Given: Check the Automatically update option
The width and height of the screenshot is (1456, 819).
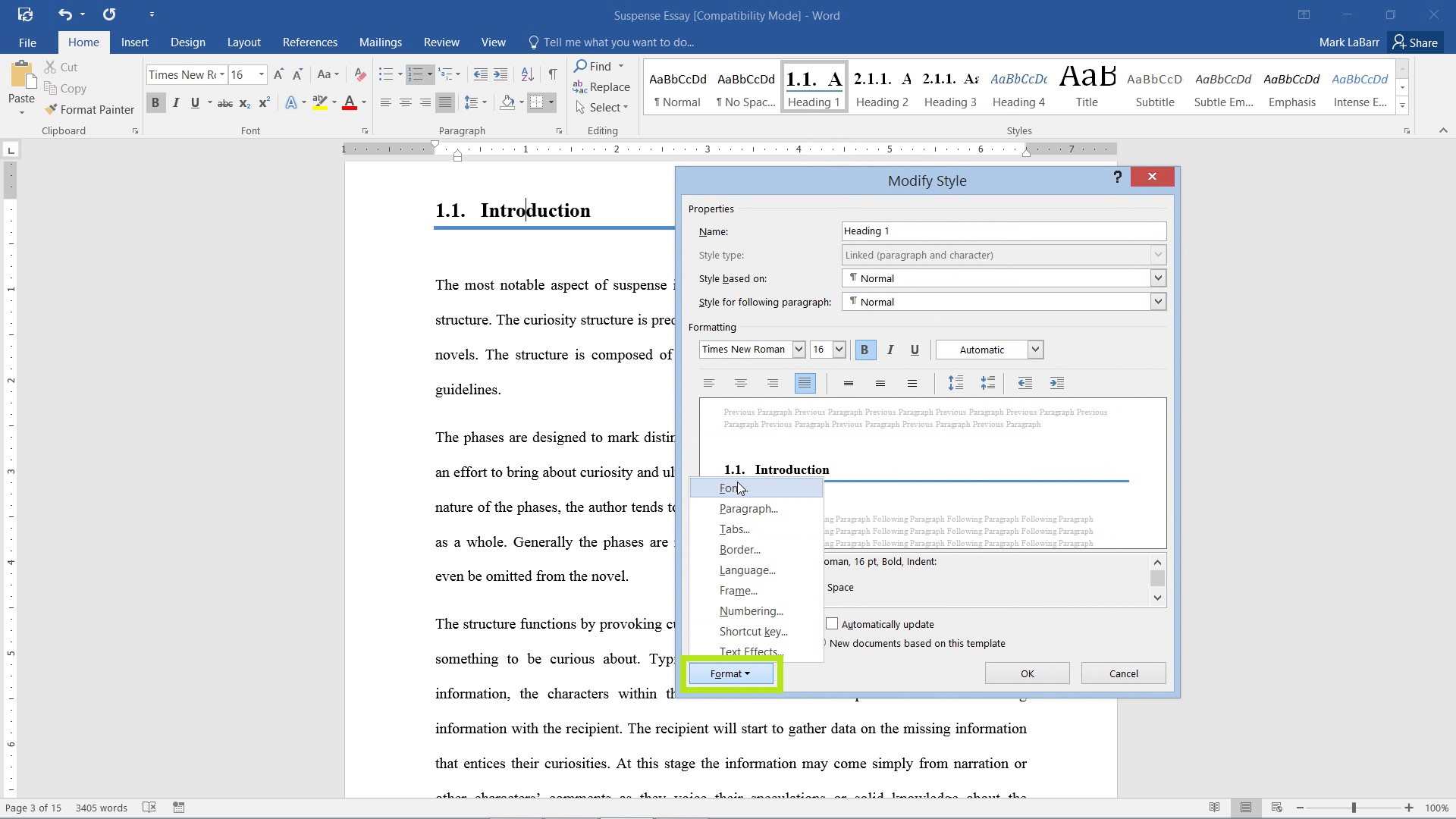Looking at the screenshot, I should [832, 623].
